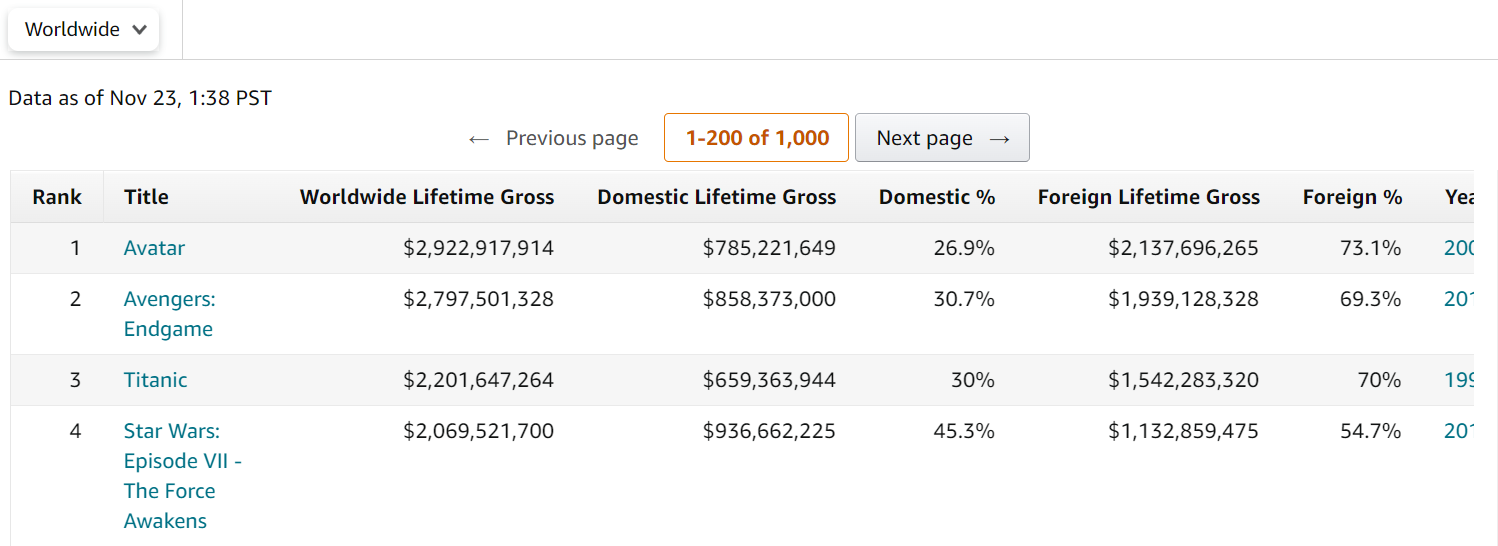The width and height of the screenshot is (1498, 546).
Task: Click the Foreign % column header
Action: coord(1352,197)
